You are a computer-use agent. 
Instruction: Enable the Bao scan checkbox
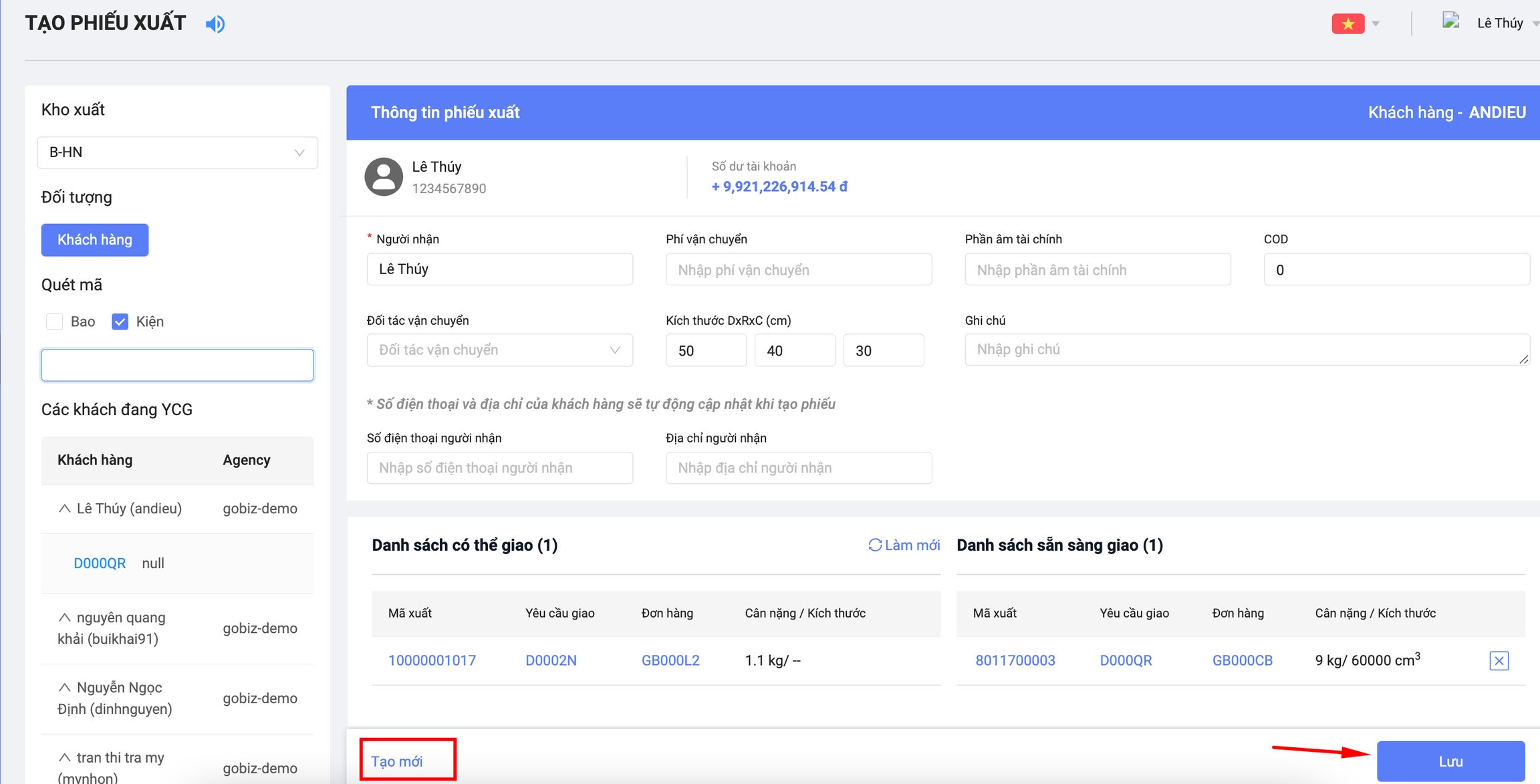point(55,321)
